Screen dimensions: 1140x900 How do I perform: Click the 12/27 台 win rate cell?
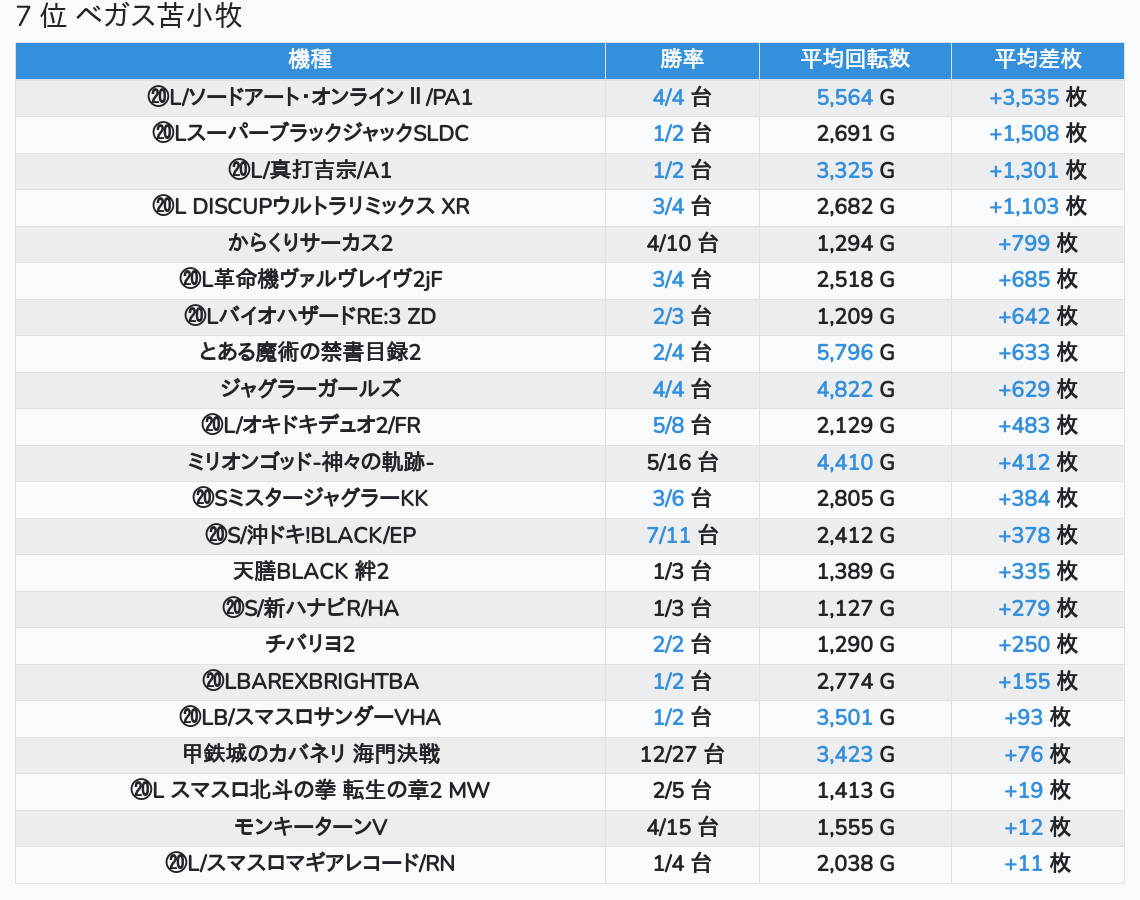pos(682,755)
